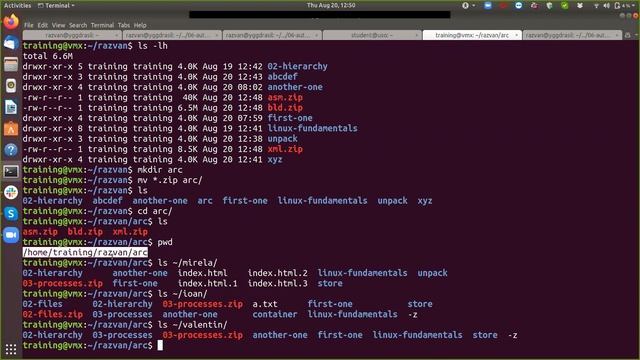Open the Search menu
Screen dimensions: 640x360
coord(78,25)
